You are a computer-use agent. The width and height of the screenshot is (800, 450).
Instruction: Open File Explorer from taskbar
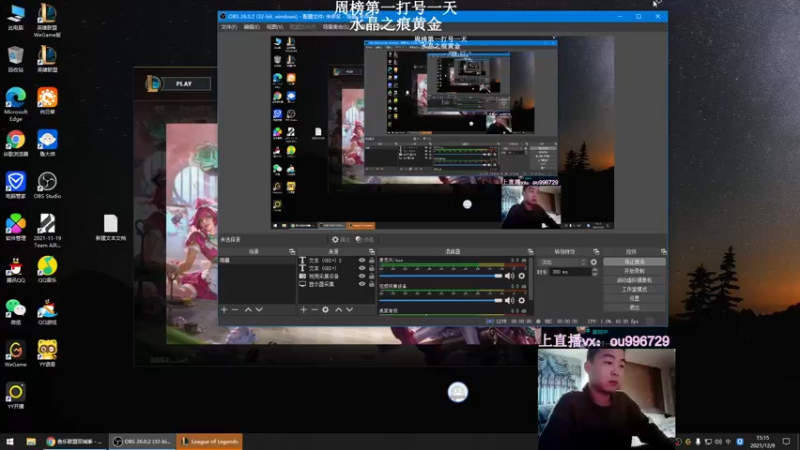tap(31, 441)
